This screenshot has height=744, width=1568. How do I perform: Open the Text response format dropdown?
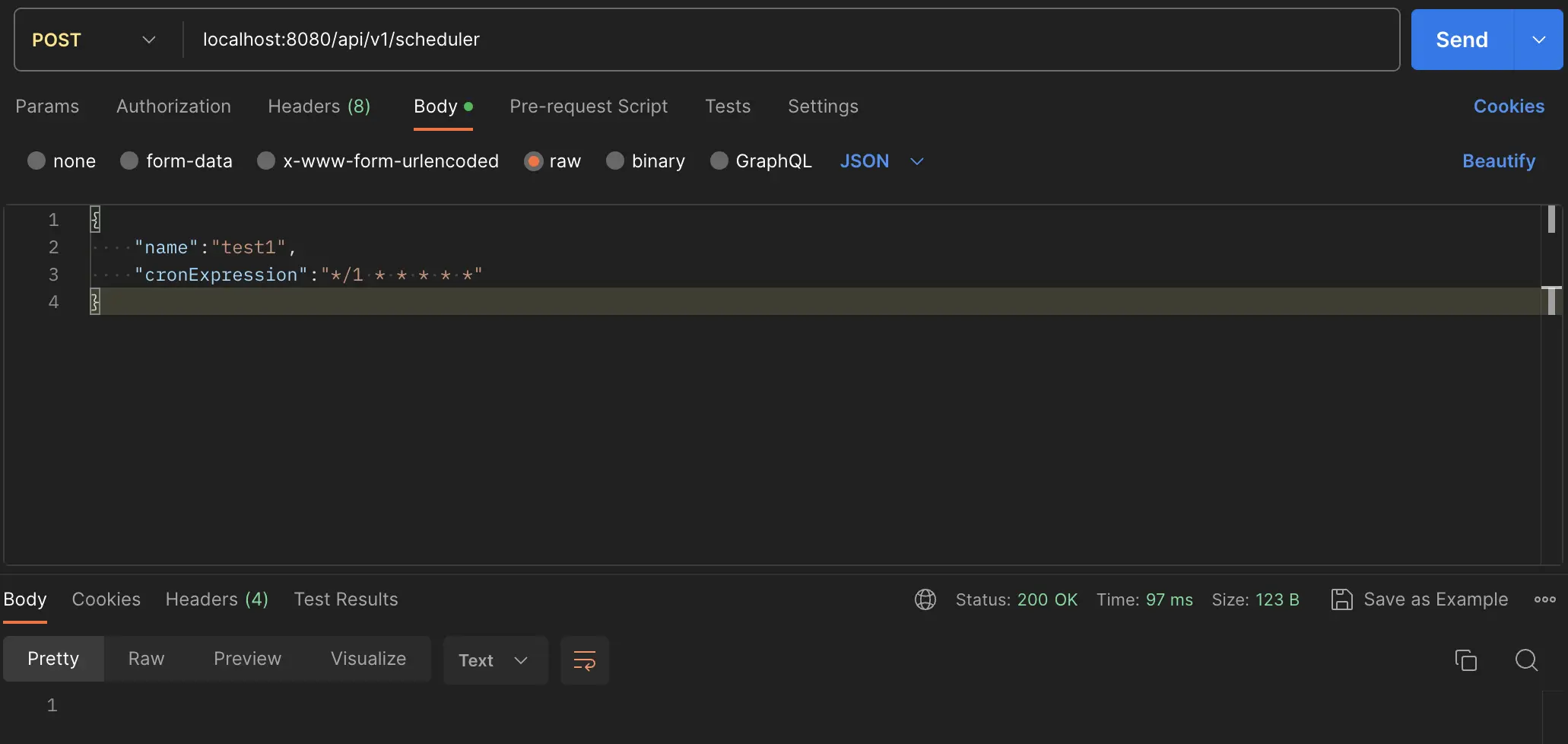494,660
